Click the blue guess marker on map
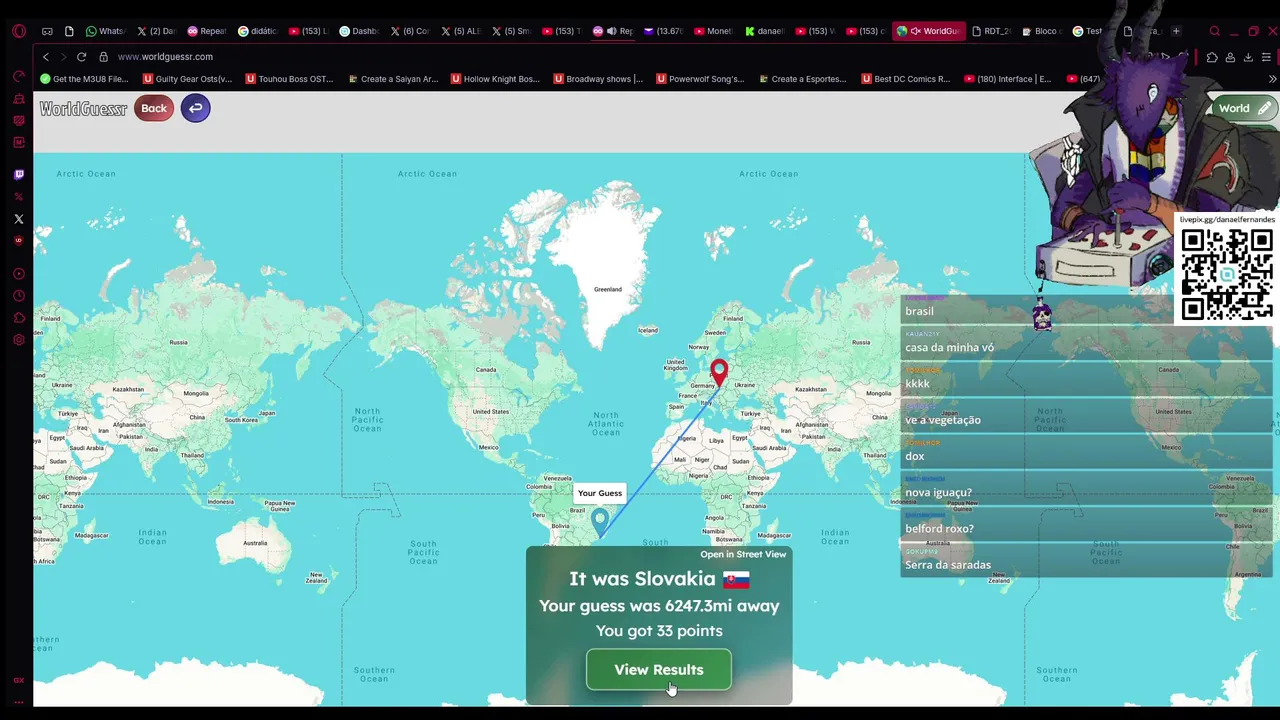Viewport: 1280px width, 720px height. (x=600, y=520)
